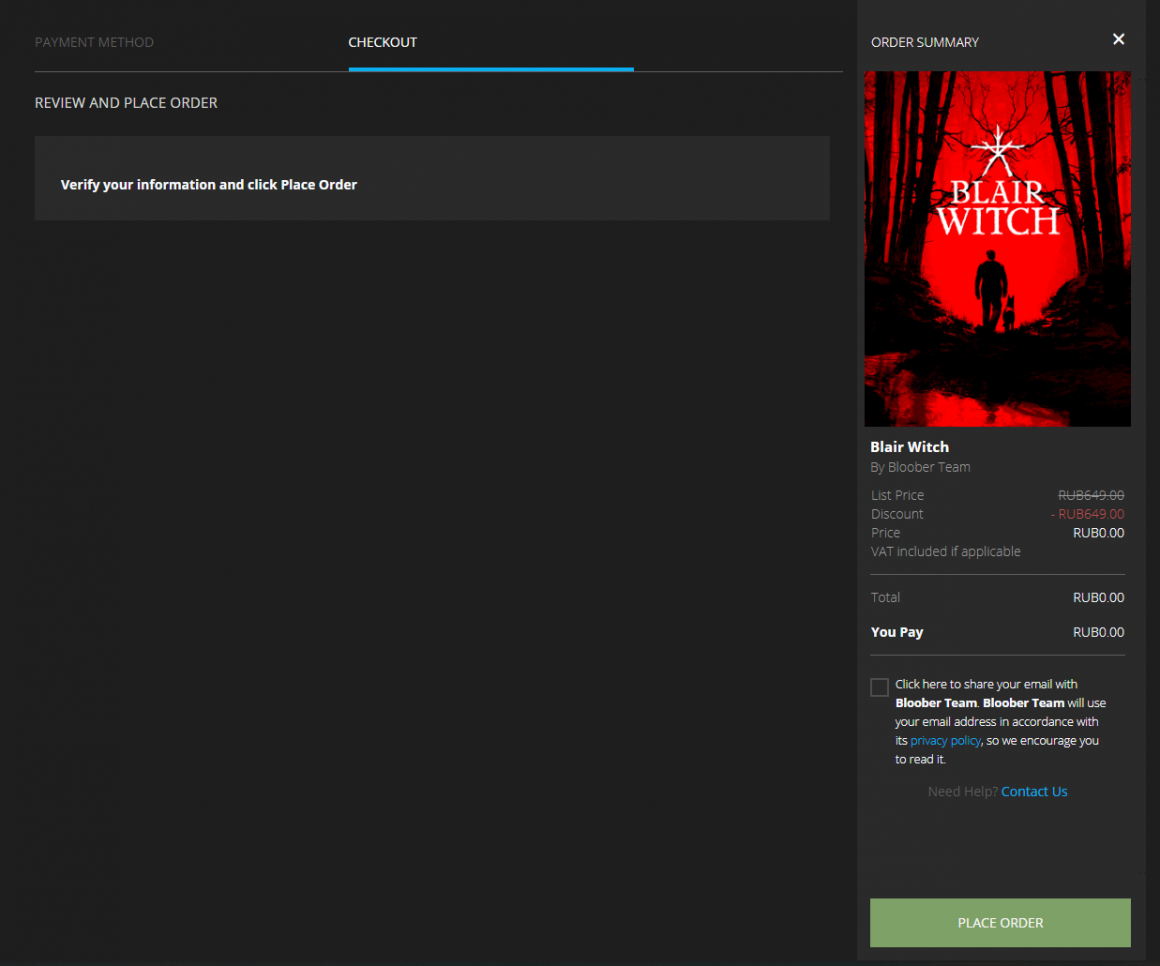The image size is (1160, 966).
Task: Open the privacy policy link
Action: click(x=945, y=741)
